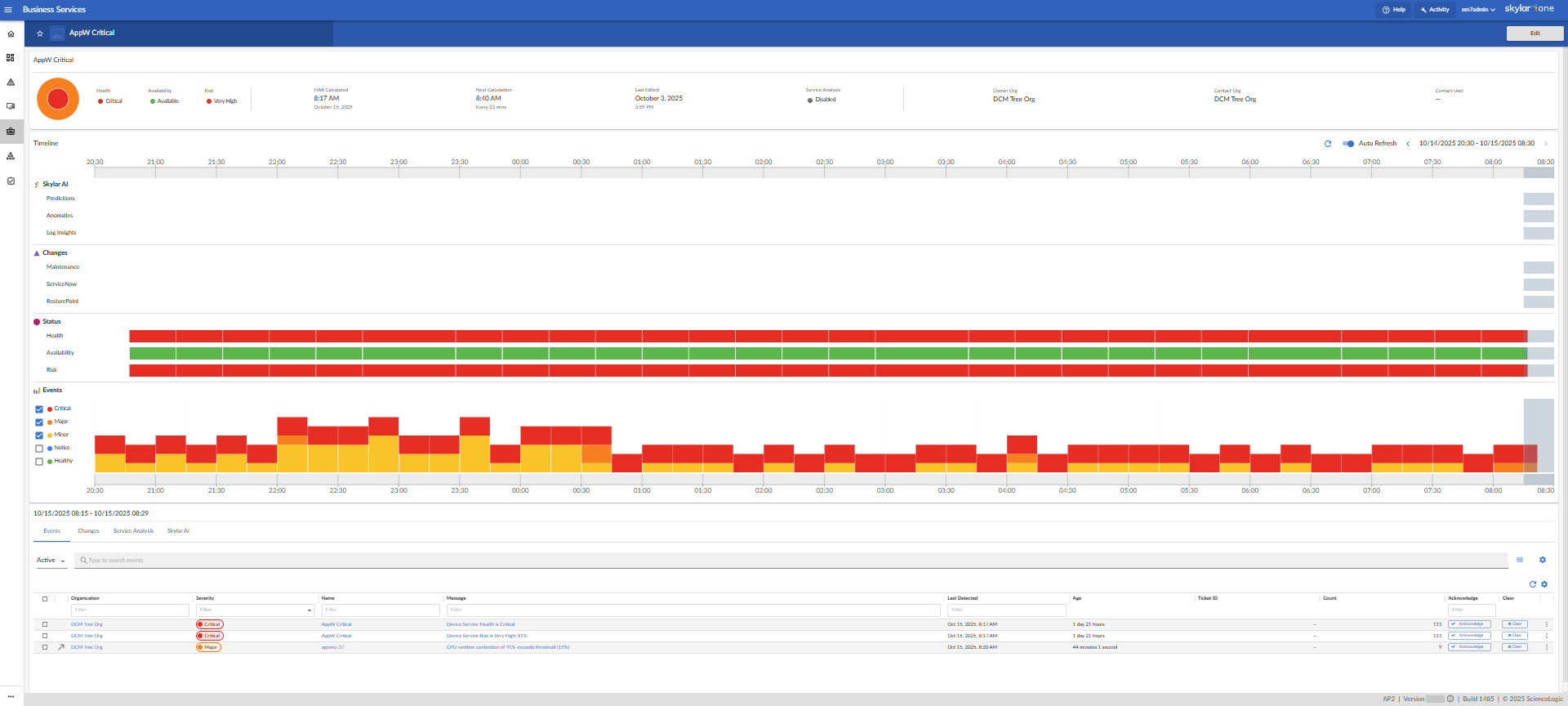
Task: Favorite AppW Critical with the star icon
Action: coord(39,34)
